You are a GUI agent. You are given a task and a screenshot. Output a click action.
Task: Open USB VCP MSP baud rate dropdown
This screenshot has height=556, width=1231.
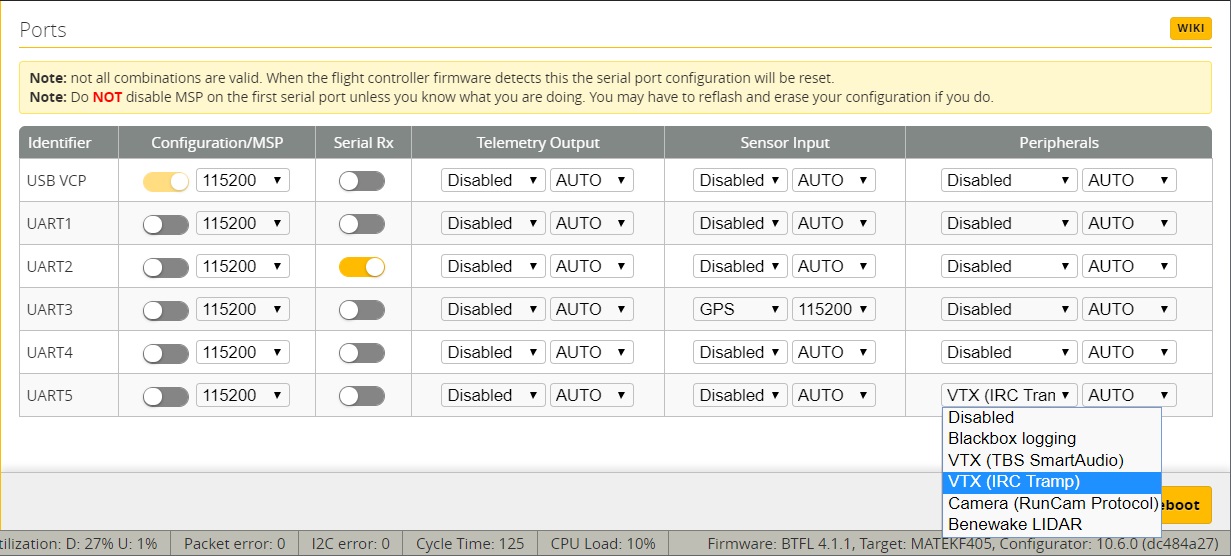click(243, 181)
